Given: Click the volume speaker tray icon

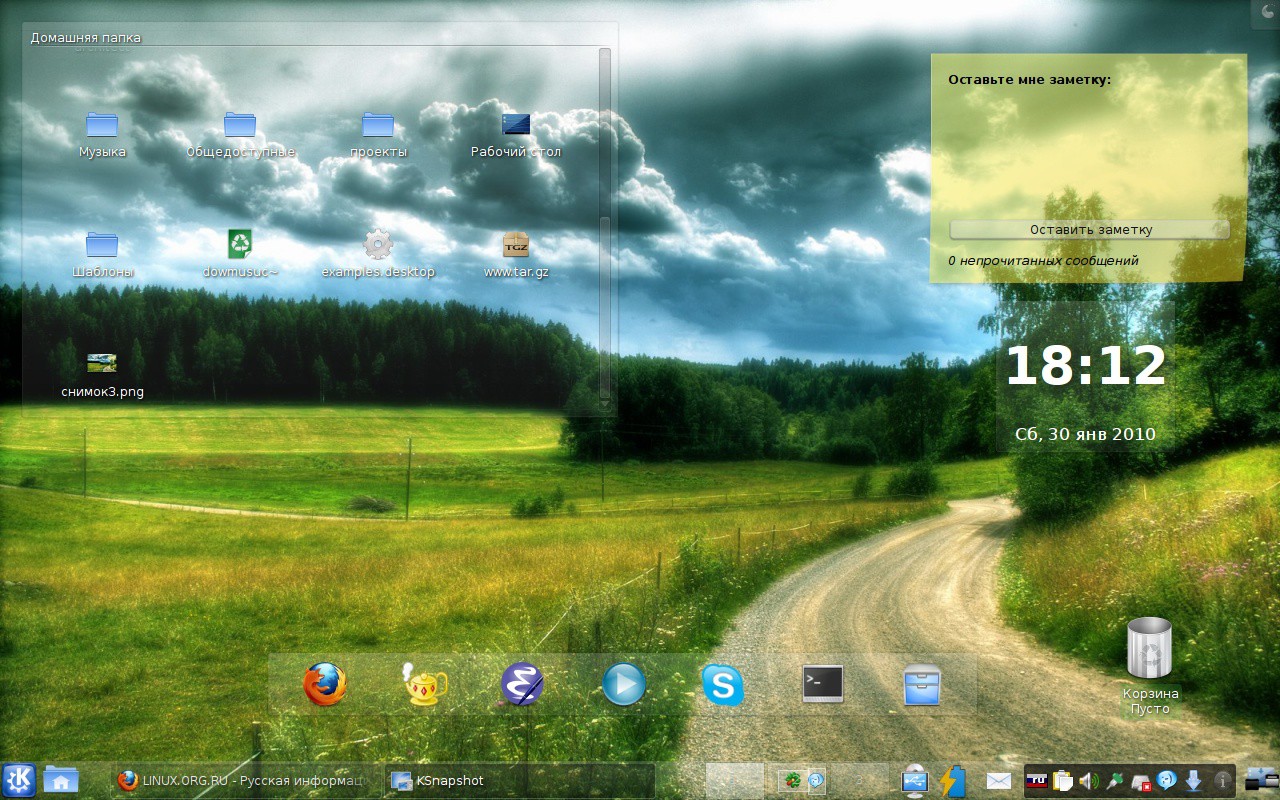Looking at the screenshot, I should pos(1088,780).
